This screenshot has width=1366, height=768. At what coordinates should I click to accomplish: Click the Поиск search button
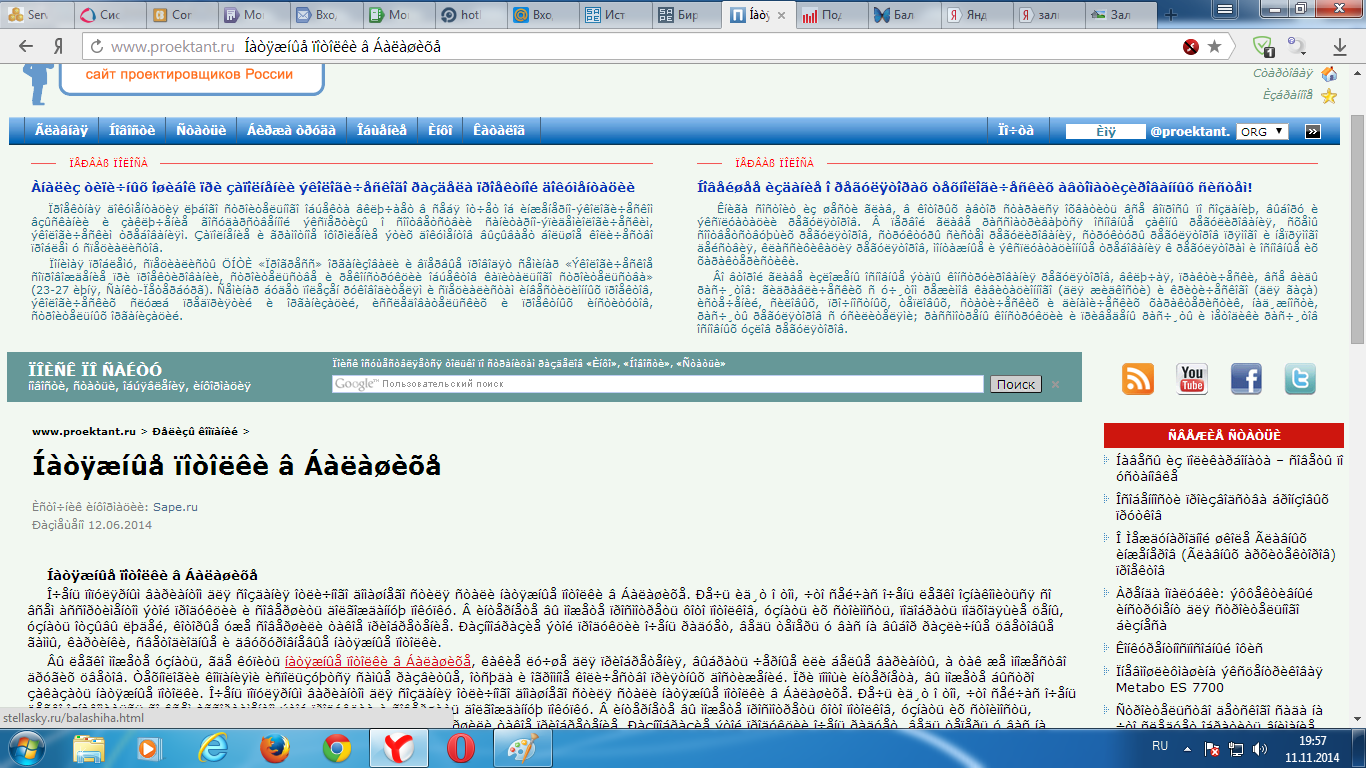(1016, 384)
